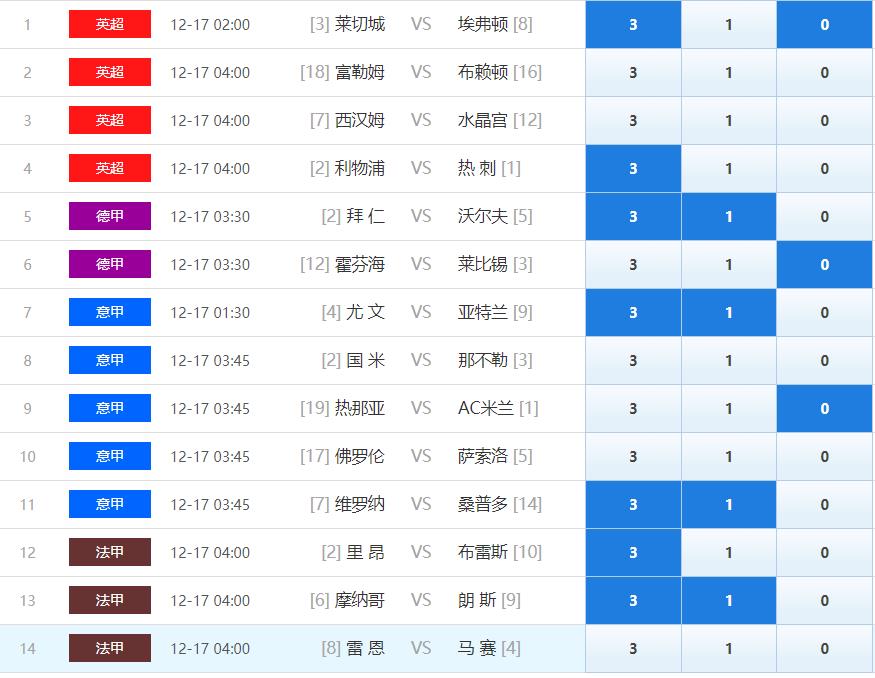
Task: Toggle 3 for 维罗纳 vs 桑普多
Action: 633,504
